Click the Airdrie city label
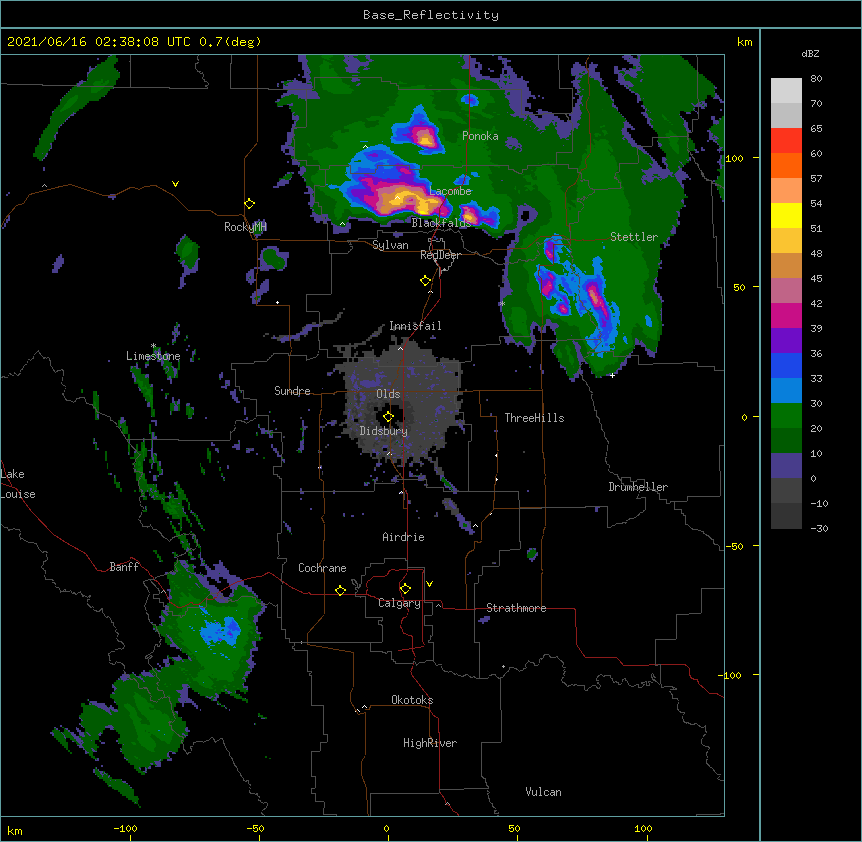The height and width of the screenshot is (842, 862). pos(403,537)
